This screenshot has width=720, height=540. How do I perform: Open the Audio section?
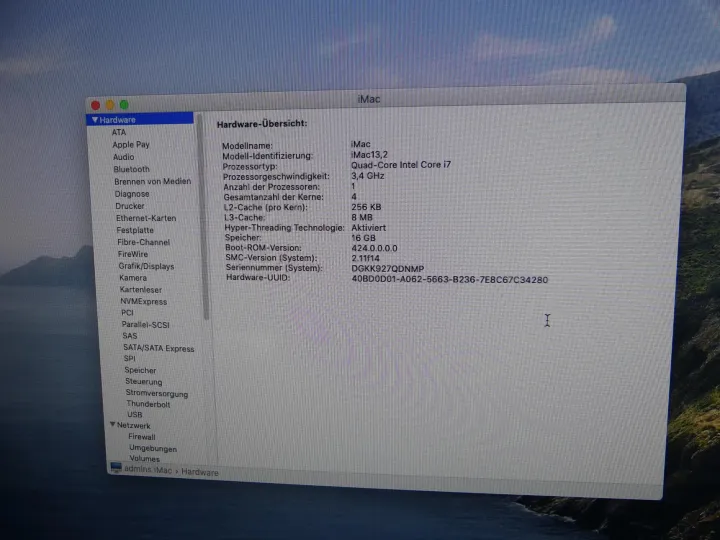[x=124, y=157]
